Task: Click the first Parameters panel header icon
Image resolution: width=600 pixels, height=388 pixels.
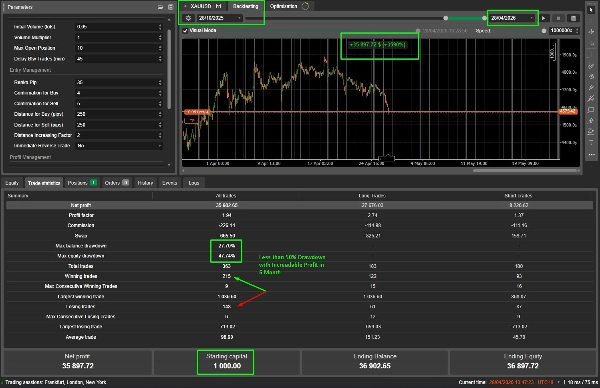Action: [x=160, y=7]
